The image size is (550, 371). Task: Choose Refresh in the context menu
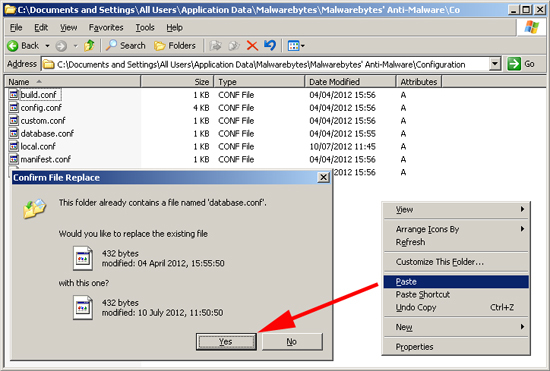pyautogui.click(x=456, y=242)
